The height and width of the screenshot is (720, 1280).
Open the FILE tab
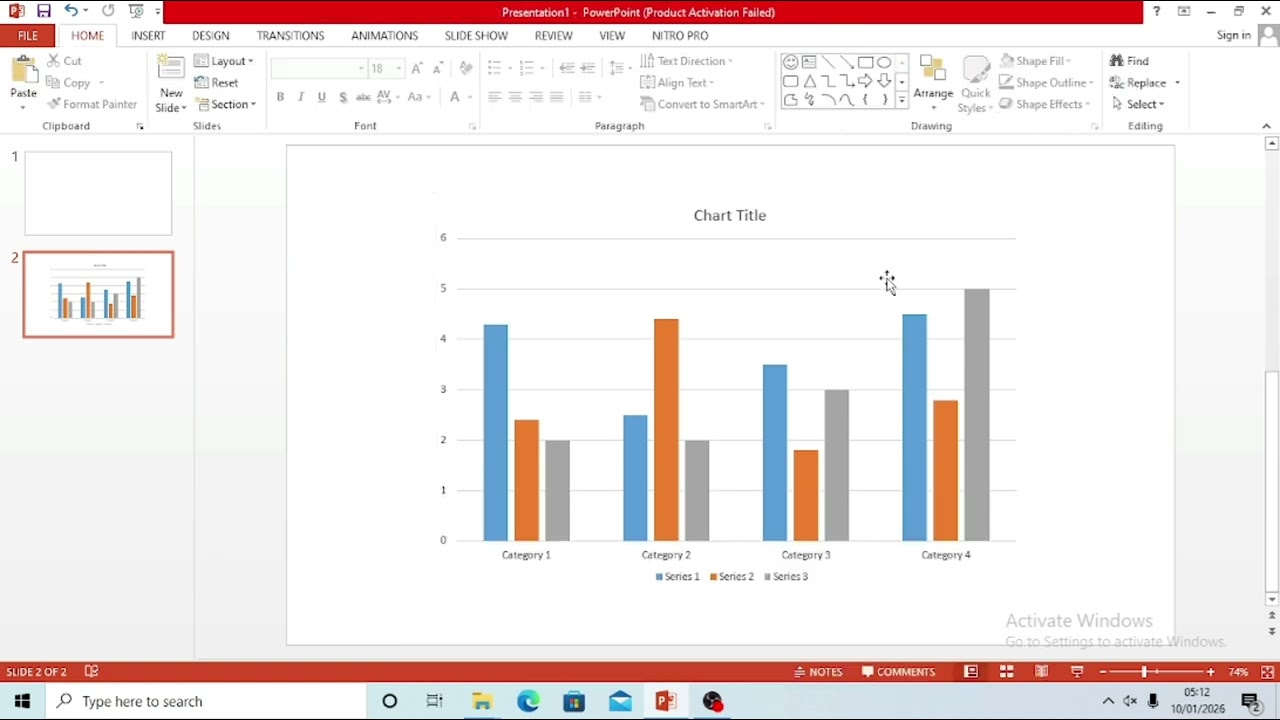(x=28, y=35)
